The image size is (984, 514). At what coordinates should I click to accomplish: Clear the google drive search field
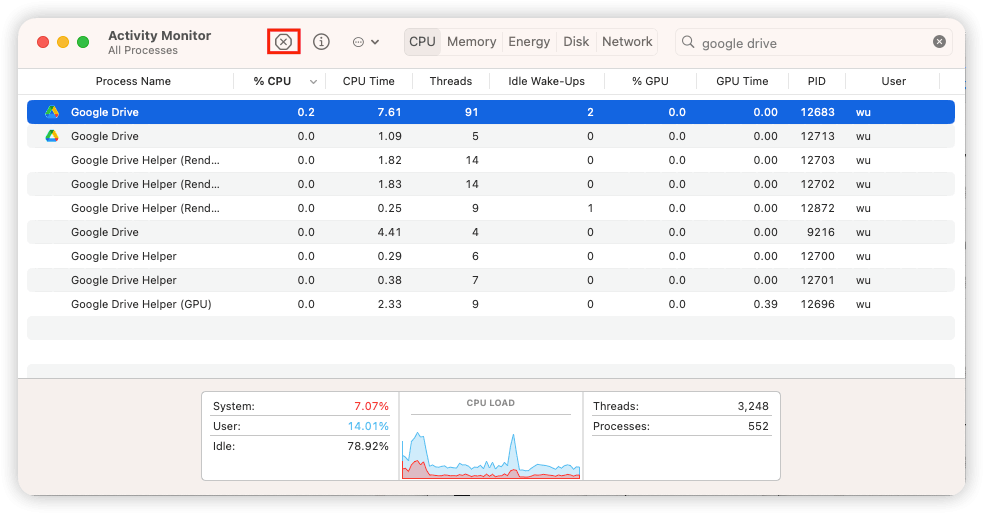click(x=939, y=42)
